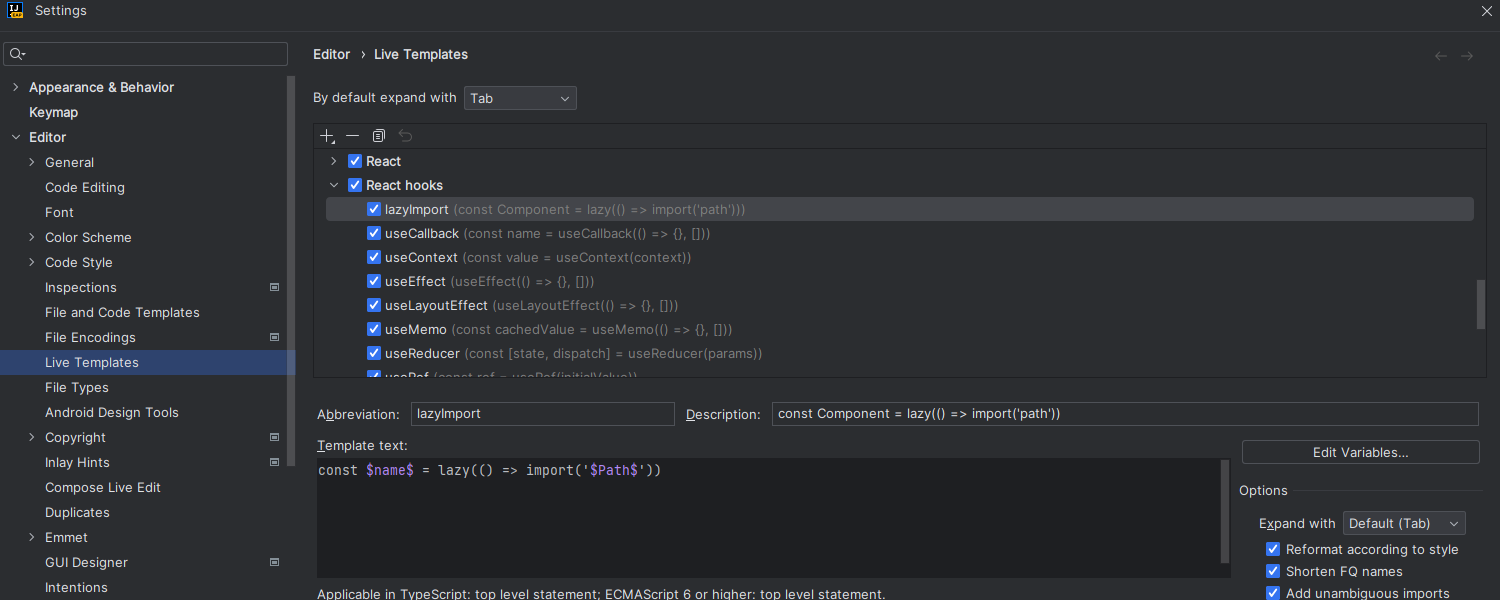Open the By default expand with dropdown
The height and width of the screenshot is (600, 1500).
520,98
